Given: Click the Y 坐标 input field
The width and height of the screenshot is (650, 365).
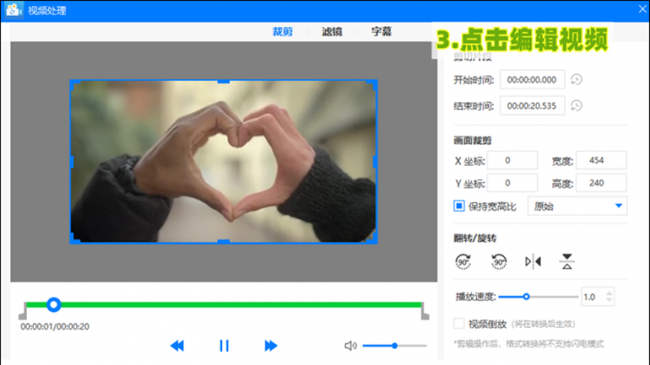Looking at the screenshot, I should pos(512,183).
